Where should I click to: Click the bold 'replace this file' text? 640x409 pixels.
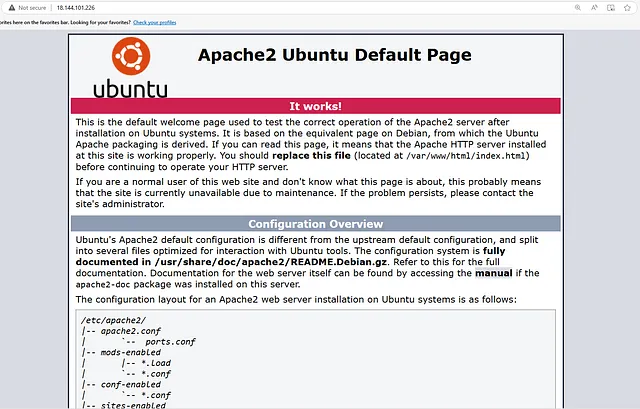(311, 156)
